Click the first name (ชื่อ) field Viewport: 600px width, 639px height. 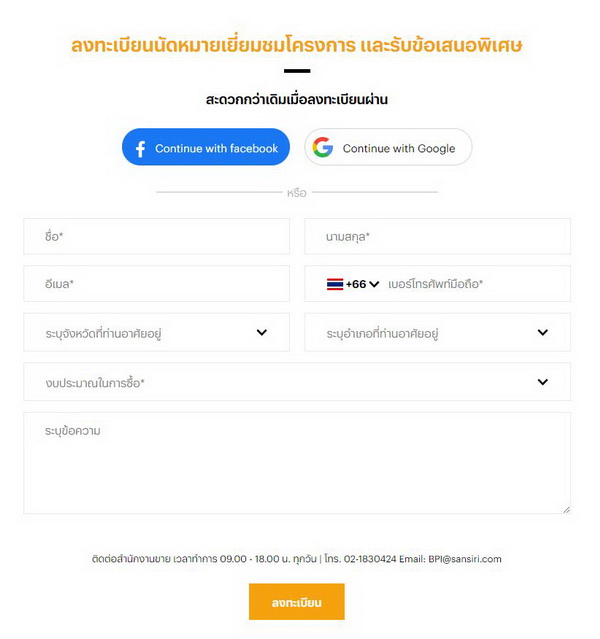point(156,237)
